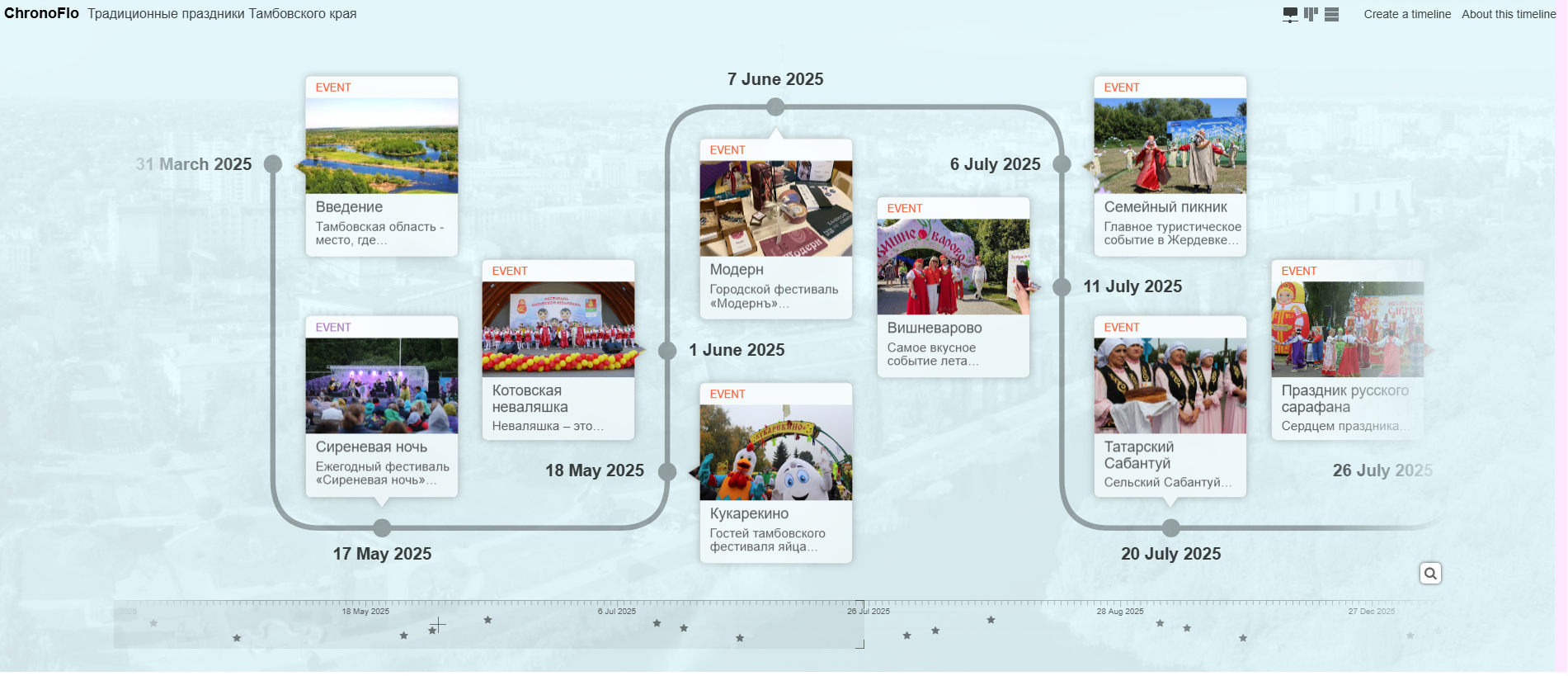Select the 17 May 2025 timeline node
This screenshot has width=1568, height=676.
(x=382, y=527)
